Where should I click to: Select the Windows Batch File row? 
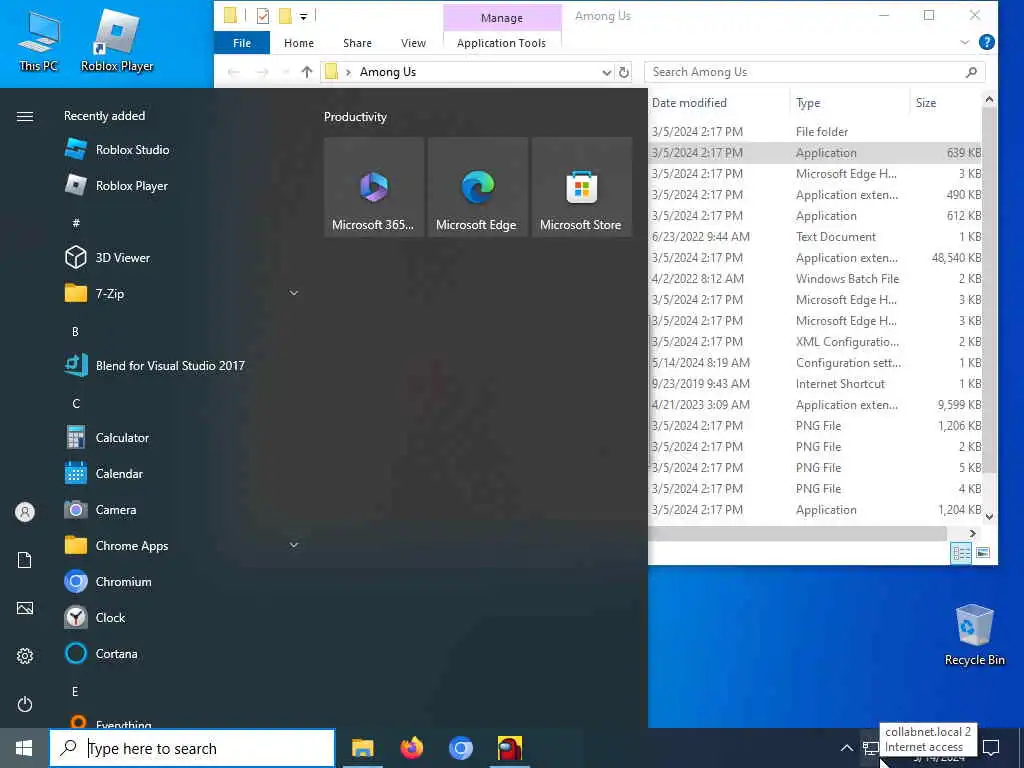816,278
